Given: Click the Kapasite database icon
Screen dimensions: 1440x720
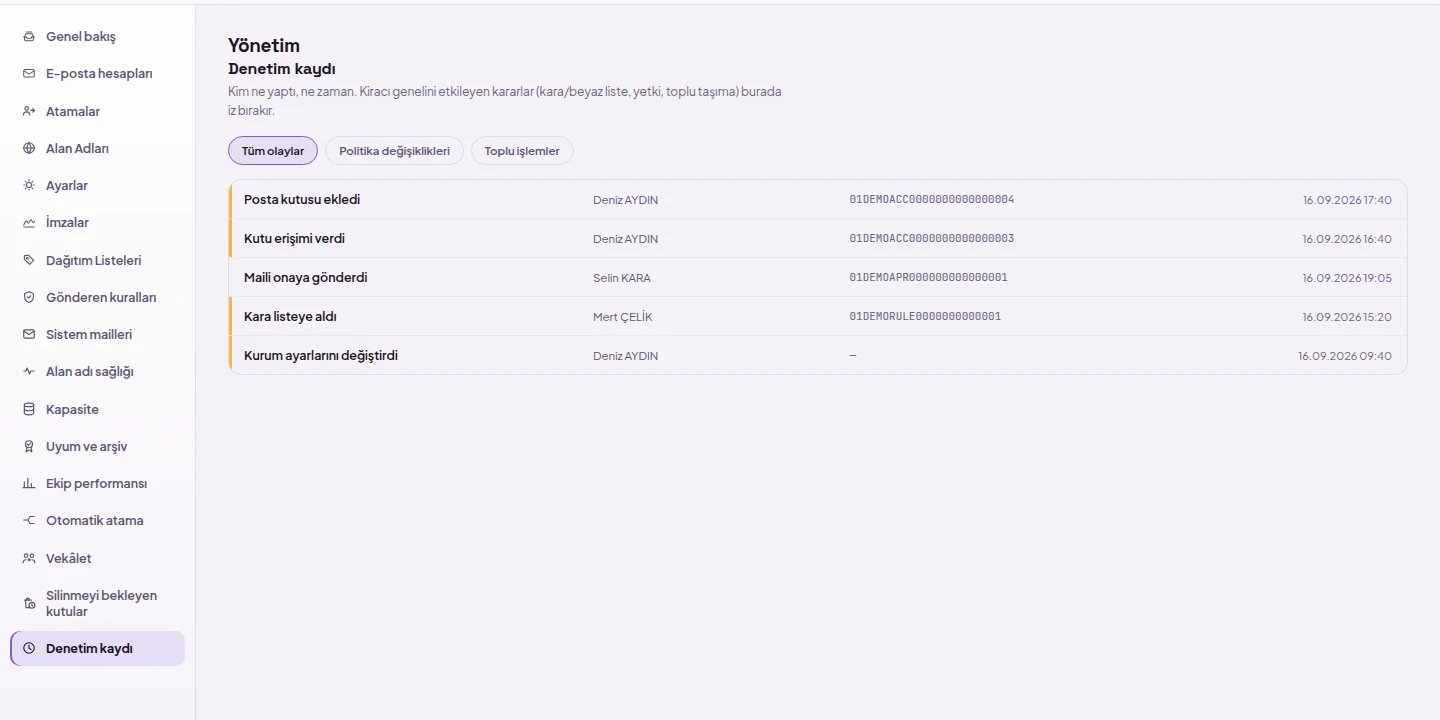Looking at the screenshot, I should (x=29, y=409).
